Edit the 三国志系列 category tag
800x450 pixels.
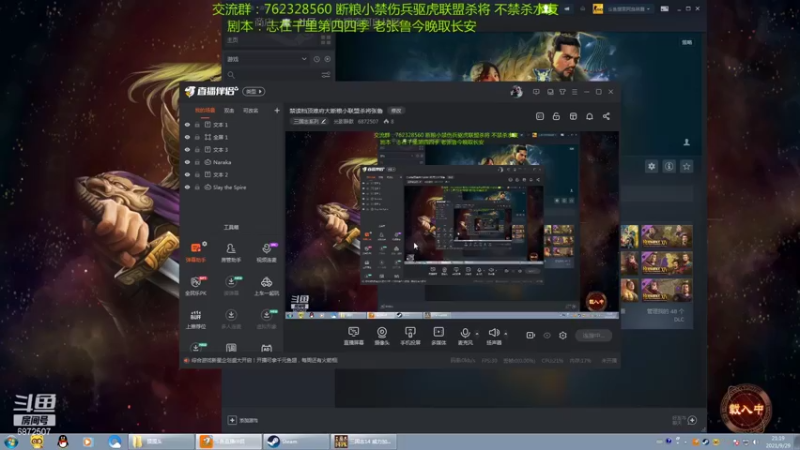[309, 121]
